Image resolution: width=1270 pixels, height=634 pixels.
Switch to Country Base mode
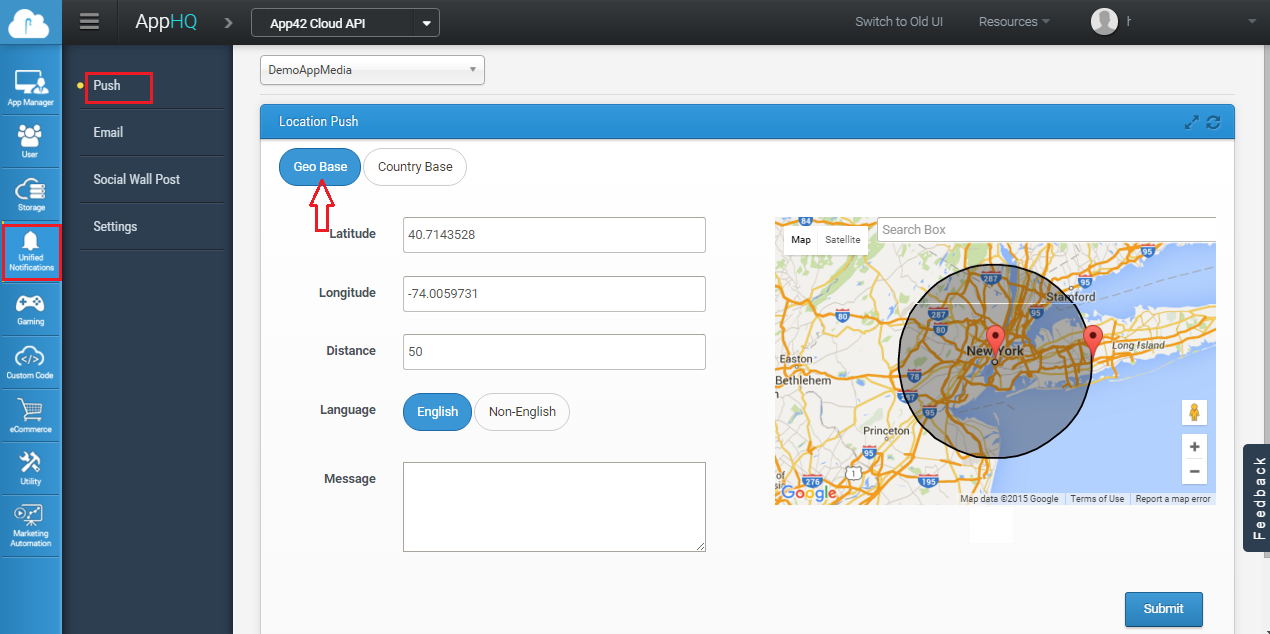coord(415,167)
